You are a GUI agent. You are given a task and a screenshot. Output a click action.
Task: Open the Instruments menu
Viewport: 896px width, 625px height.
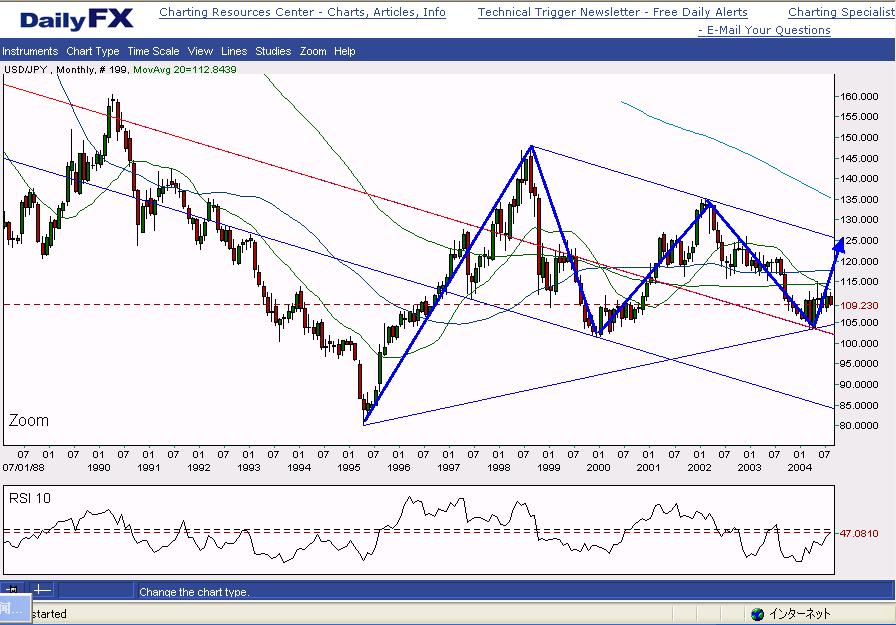click(x=30, y=51)
